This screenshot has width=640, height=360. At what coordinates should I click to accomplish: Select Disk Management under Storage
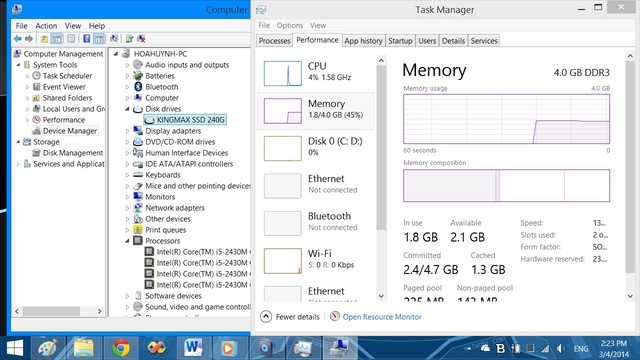pos(73,153)
